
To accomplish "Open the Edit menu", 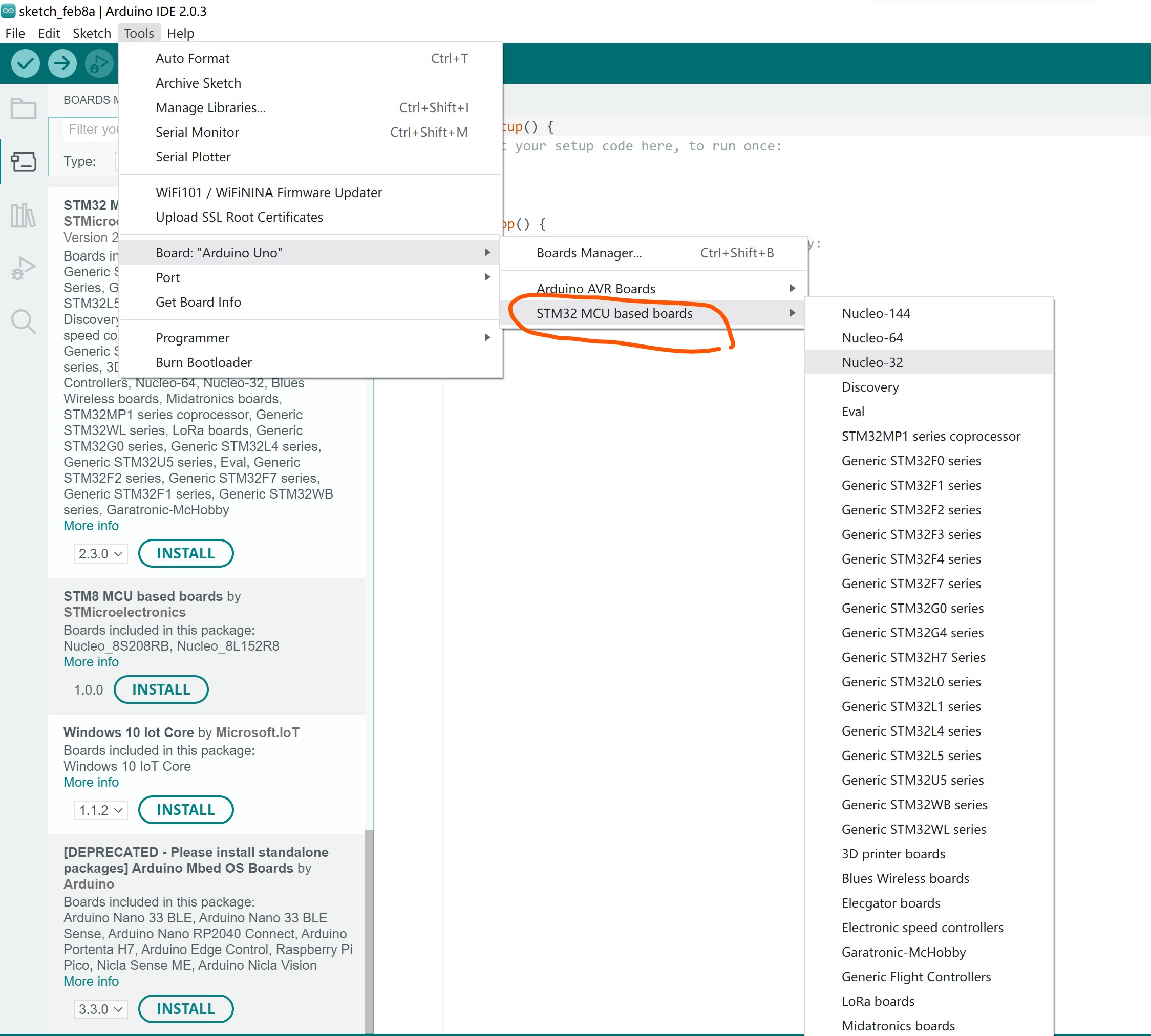I will pos(49,34).
